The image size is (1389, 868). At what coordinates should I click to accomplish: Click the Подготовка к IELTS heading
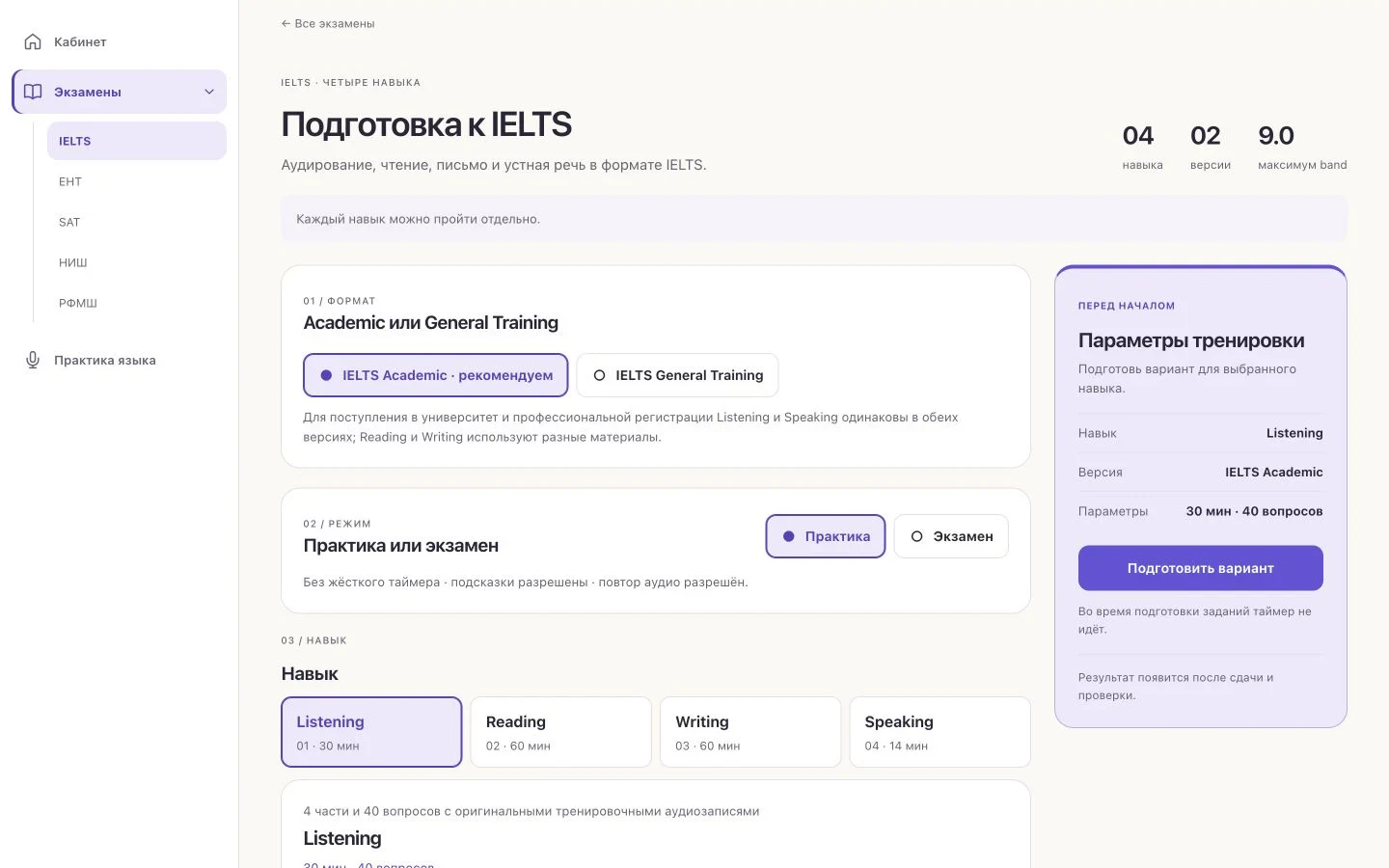point(426,124)
